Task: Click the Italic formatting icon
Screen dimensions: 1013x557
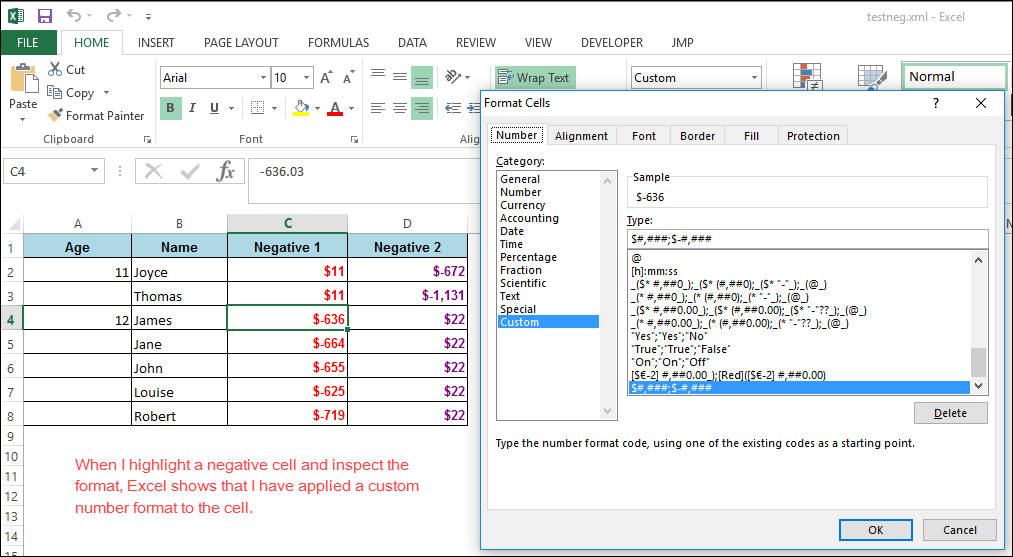Action: tap(194, 108)
